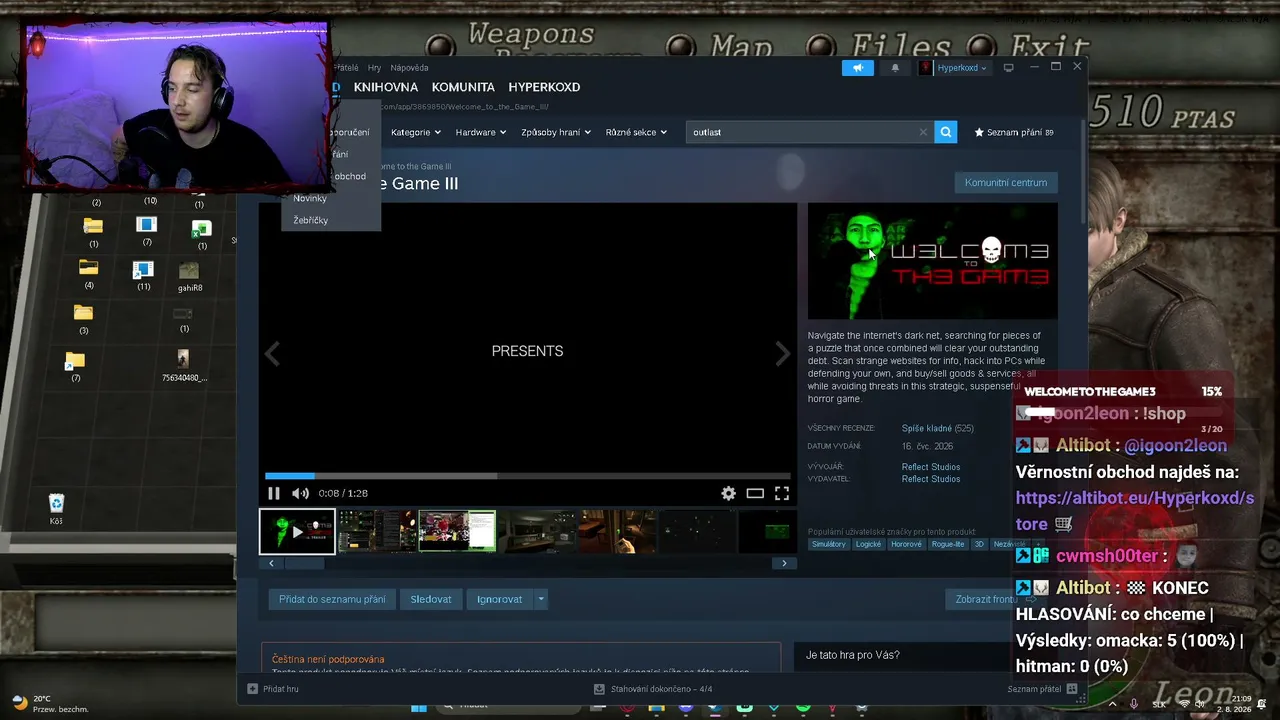Select Žebříčky in the open submenu
The width and height of the screenshot is (1280, 720).
310,220
